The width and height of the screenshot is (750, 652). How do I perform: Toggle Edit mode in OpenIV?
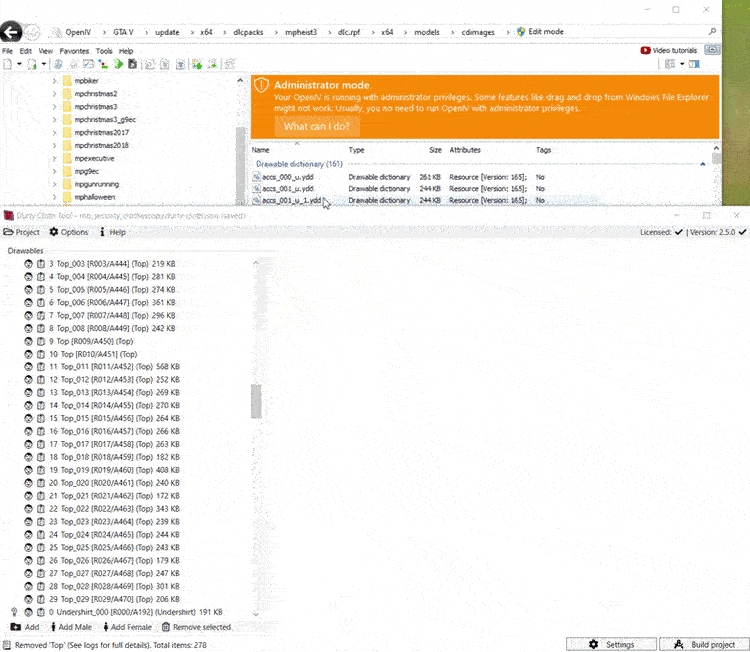(540, 32)
